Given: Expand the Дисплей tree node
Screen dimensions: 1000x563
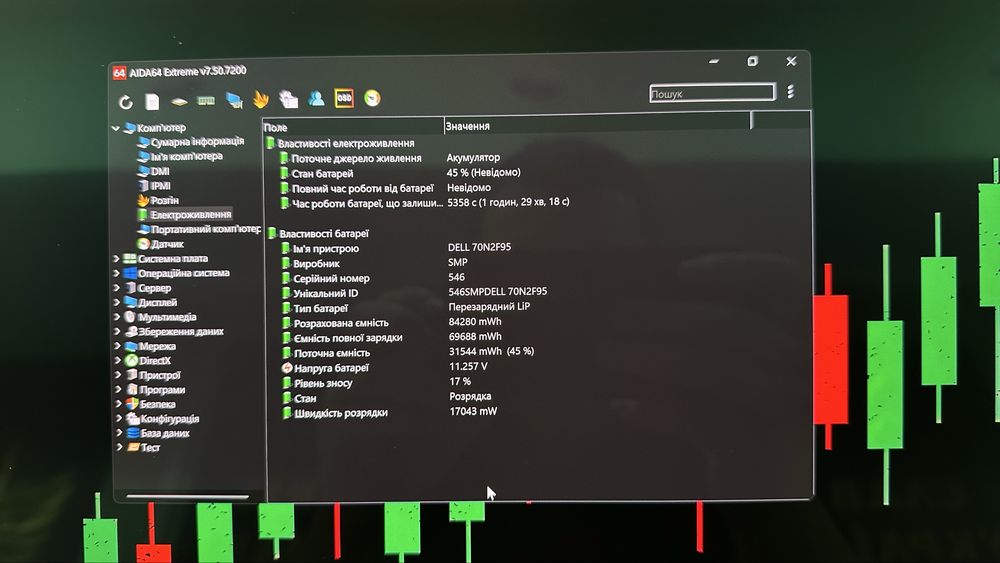Looking at the screenshot, I should pos(117,303).
